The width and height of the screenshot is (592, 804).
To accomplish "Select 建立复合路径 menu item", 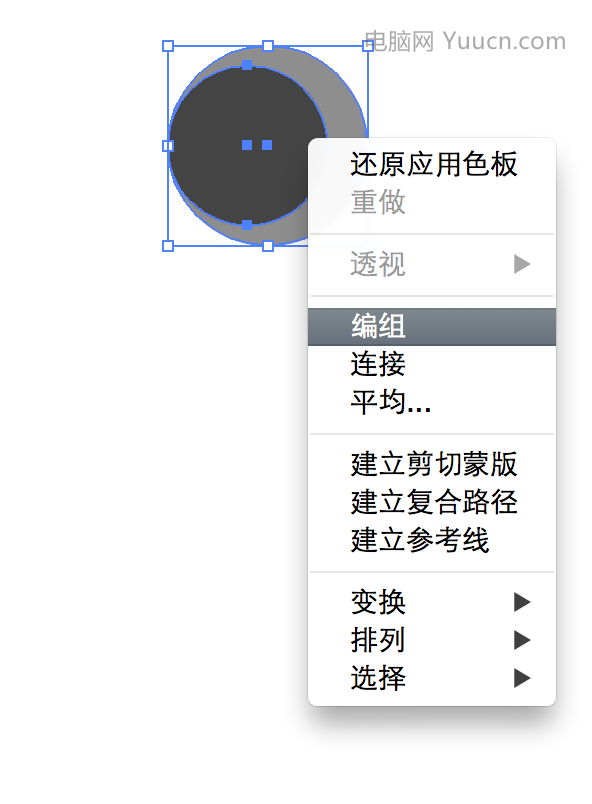I will (x=432, y=502).
